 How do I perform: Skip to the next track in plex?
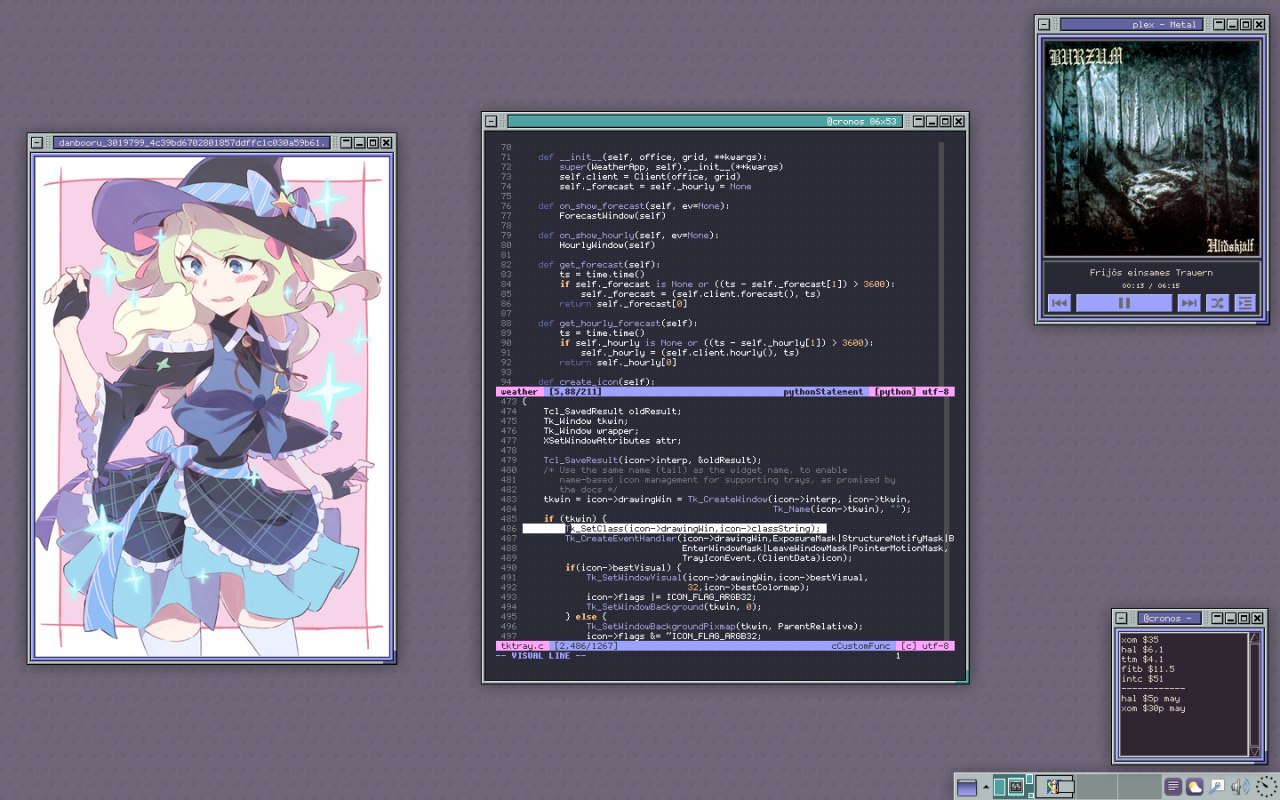click(x=1188, y=303)
